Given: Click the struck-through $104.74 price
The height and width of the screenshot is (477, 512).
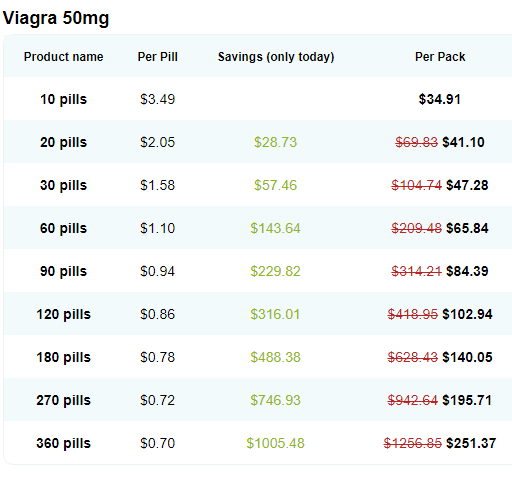Looking at the screenshot, I should 416,185.
